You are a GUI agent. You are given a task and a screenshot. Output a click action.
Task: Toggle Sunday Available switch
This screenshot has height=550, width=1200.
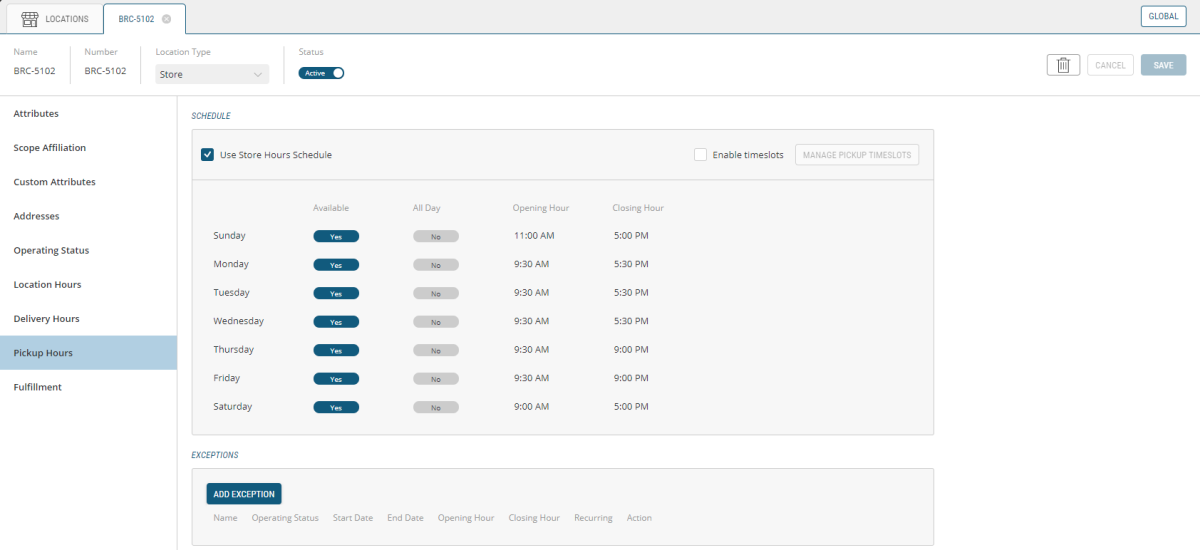click(x=336, y=237)
